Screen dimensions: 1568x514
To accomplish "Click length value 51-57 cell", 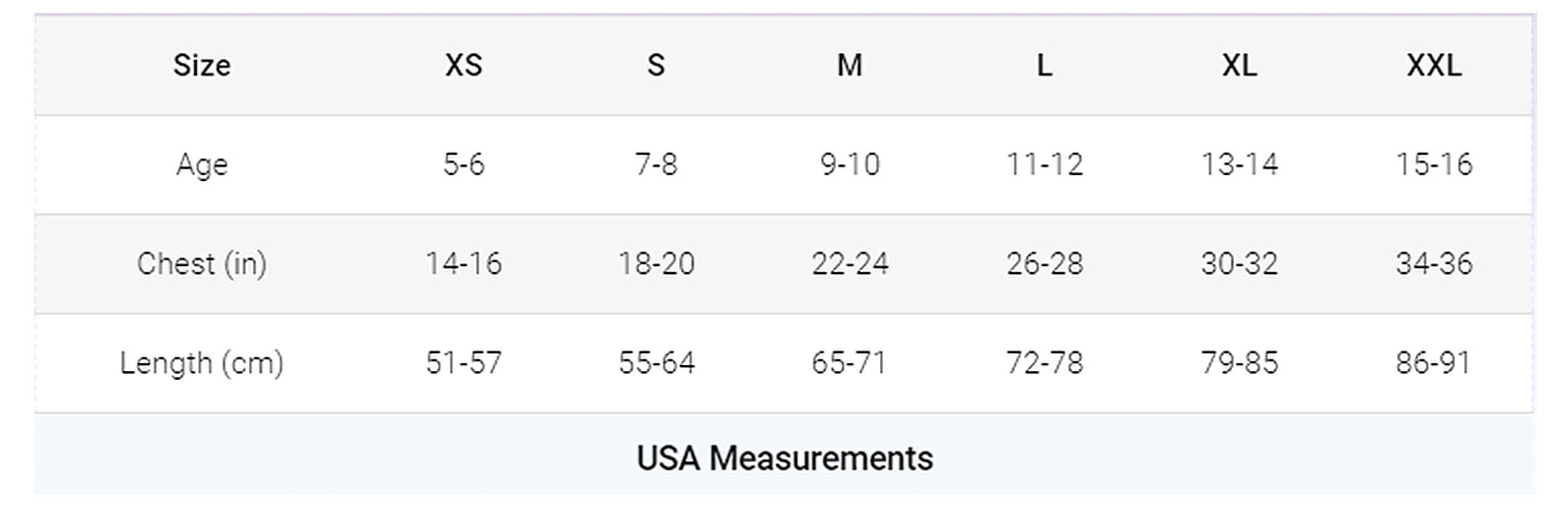I will [x=464, y=363].
